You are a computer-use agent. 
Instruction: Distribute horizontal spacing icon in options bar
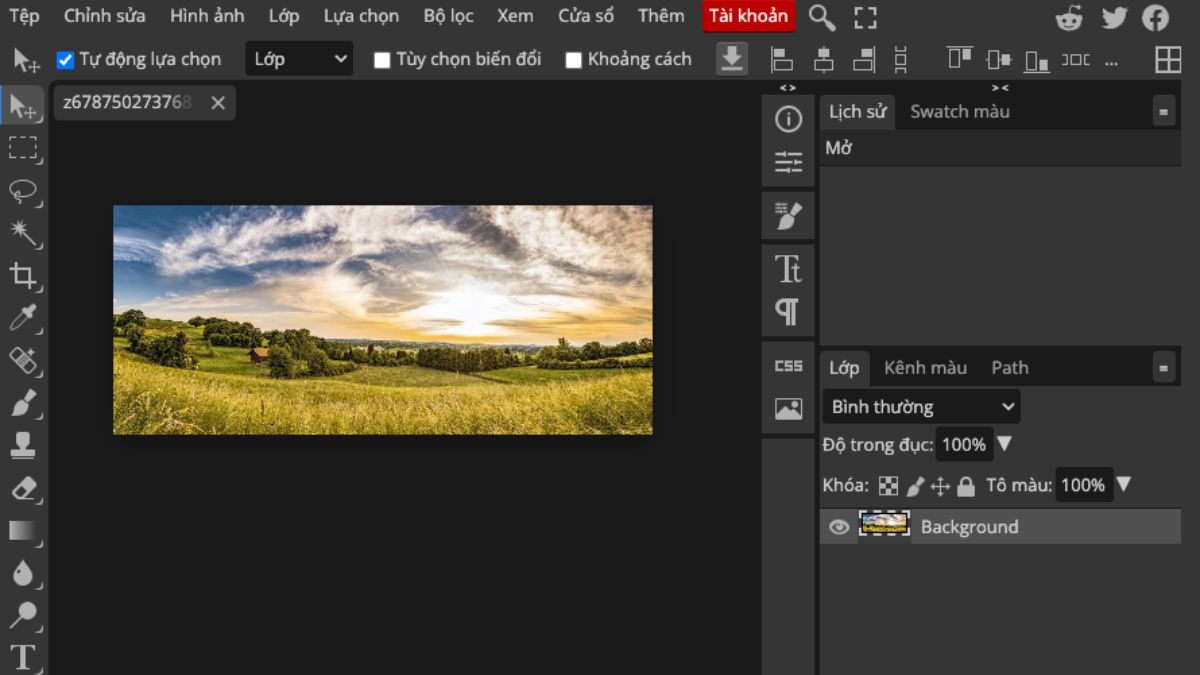point(1076,59)
